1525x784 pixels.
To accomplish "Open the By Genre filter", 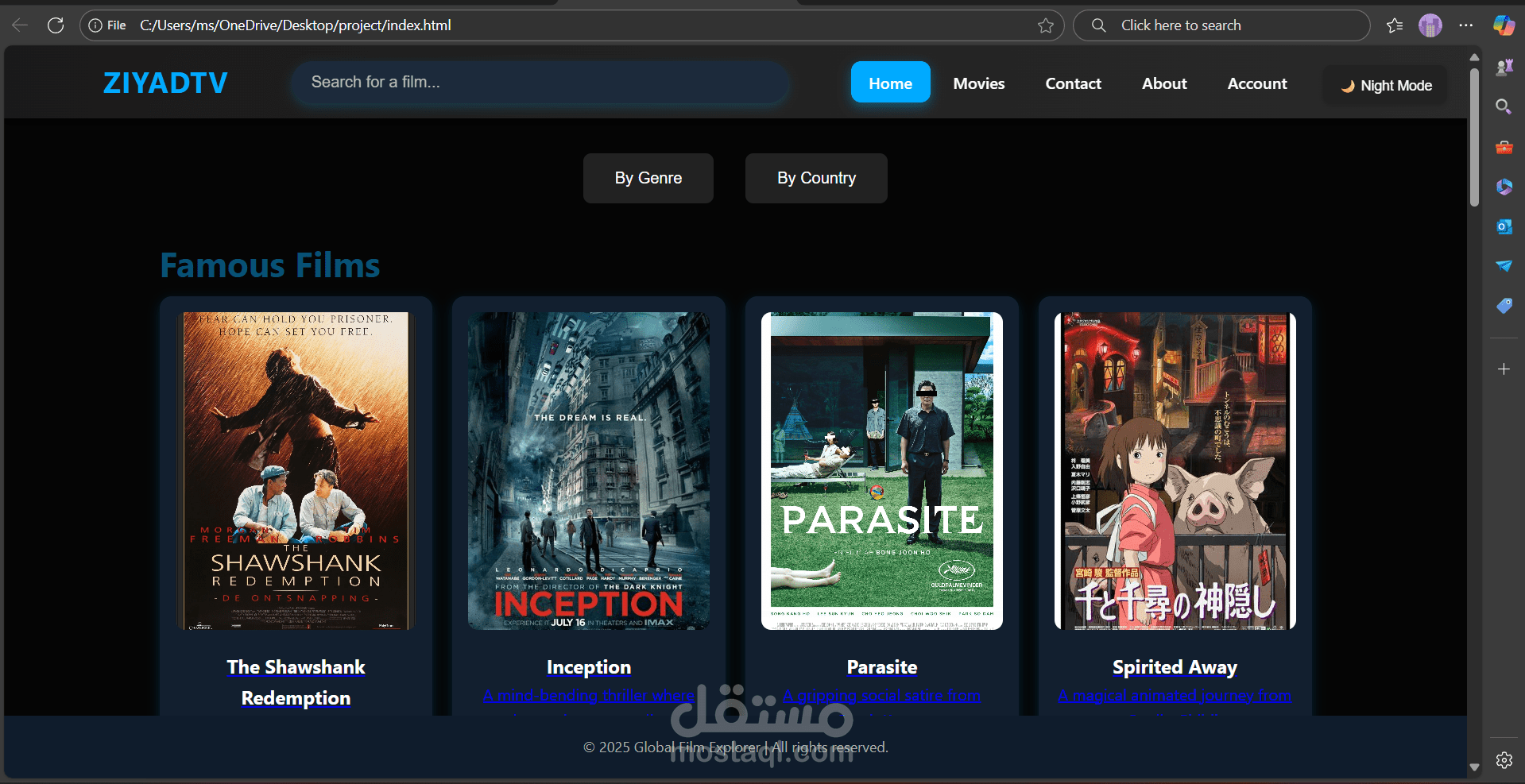I will (x=648, y=178).
